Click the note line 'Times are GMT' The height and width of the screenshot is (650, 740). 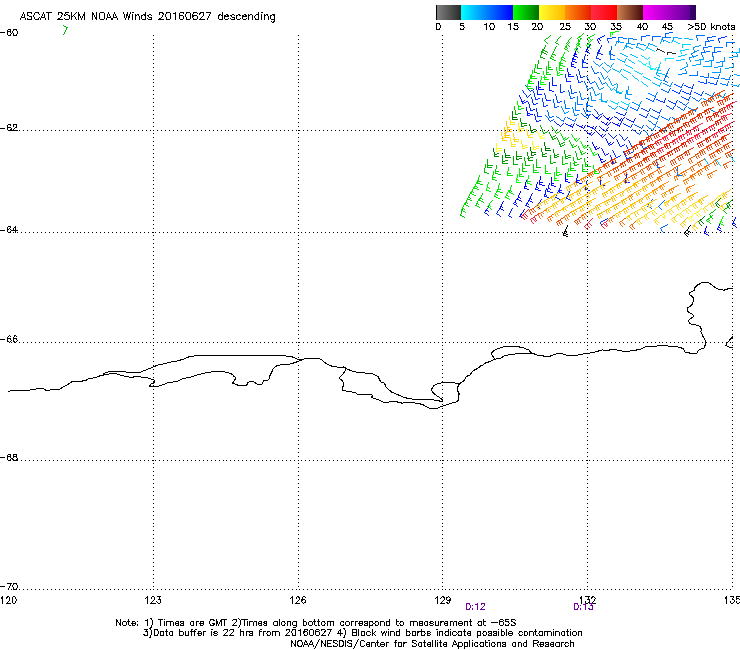(x=193, y=623)
